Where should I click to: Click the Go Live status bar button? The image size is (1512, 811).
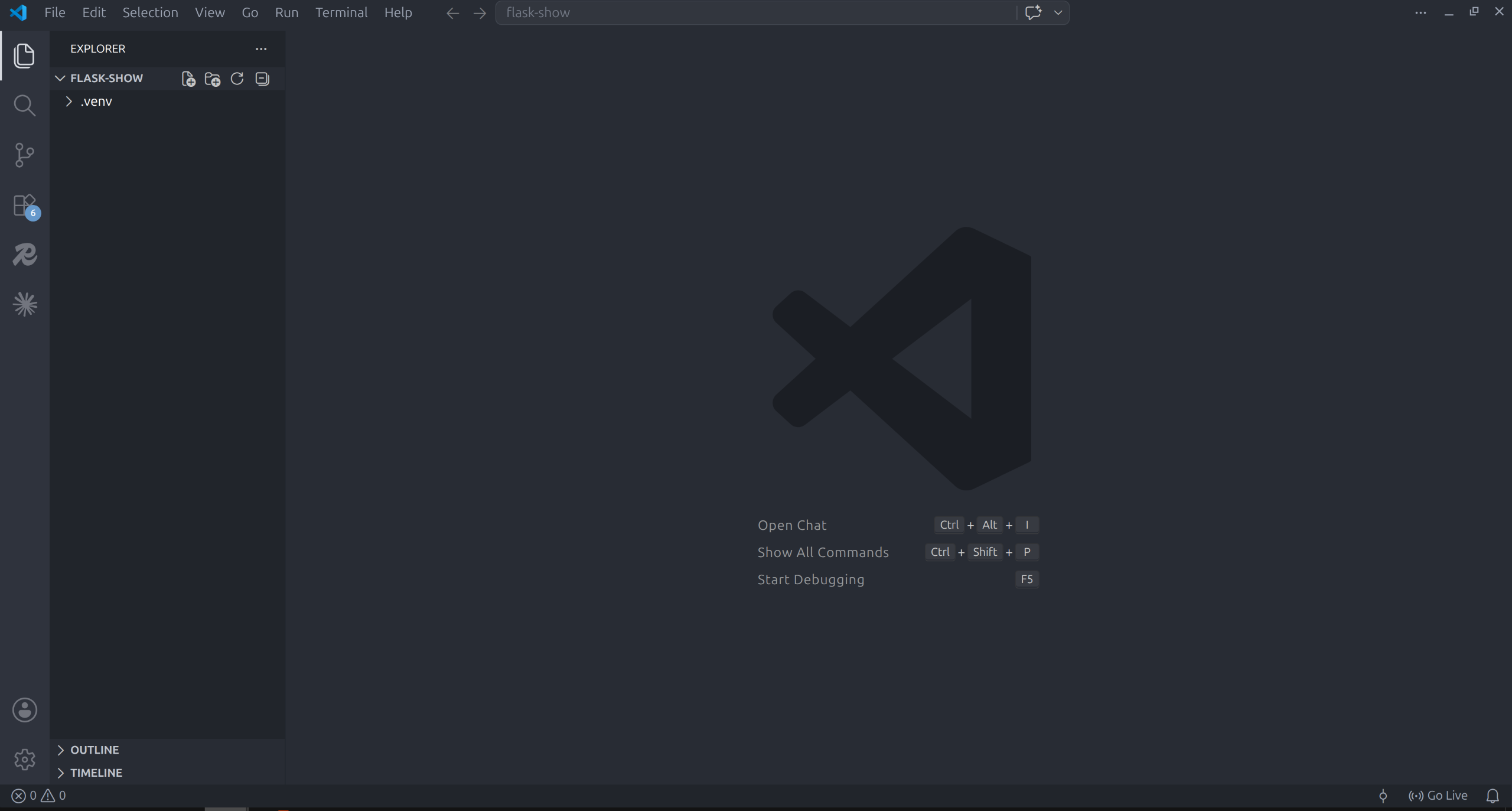pyautogui.click(x=1438, y=796)
